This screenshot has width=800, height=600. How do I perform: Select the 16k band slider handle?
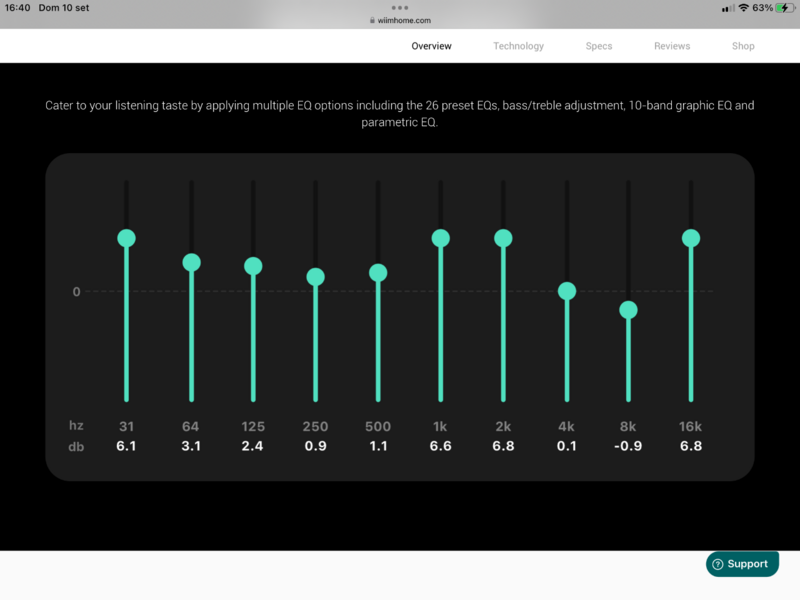pos(691,238)
